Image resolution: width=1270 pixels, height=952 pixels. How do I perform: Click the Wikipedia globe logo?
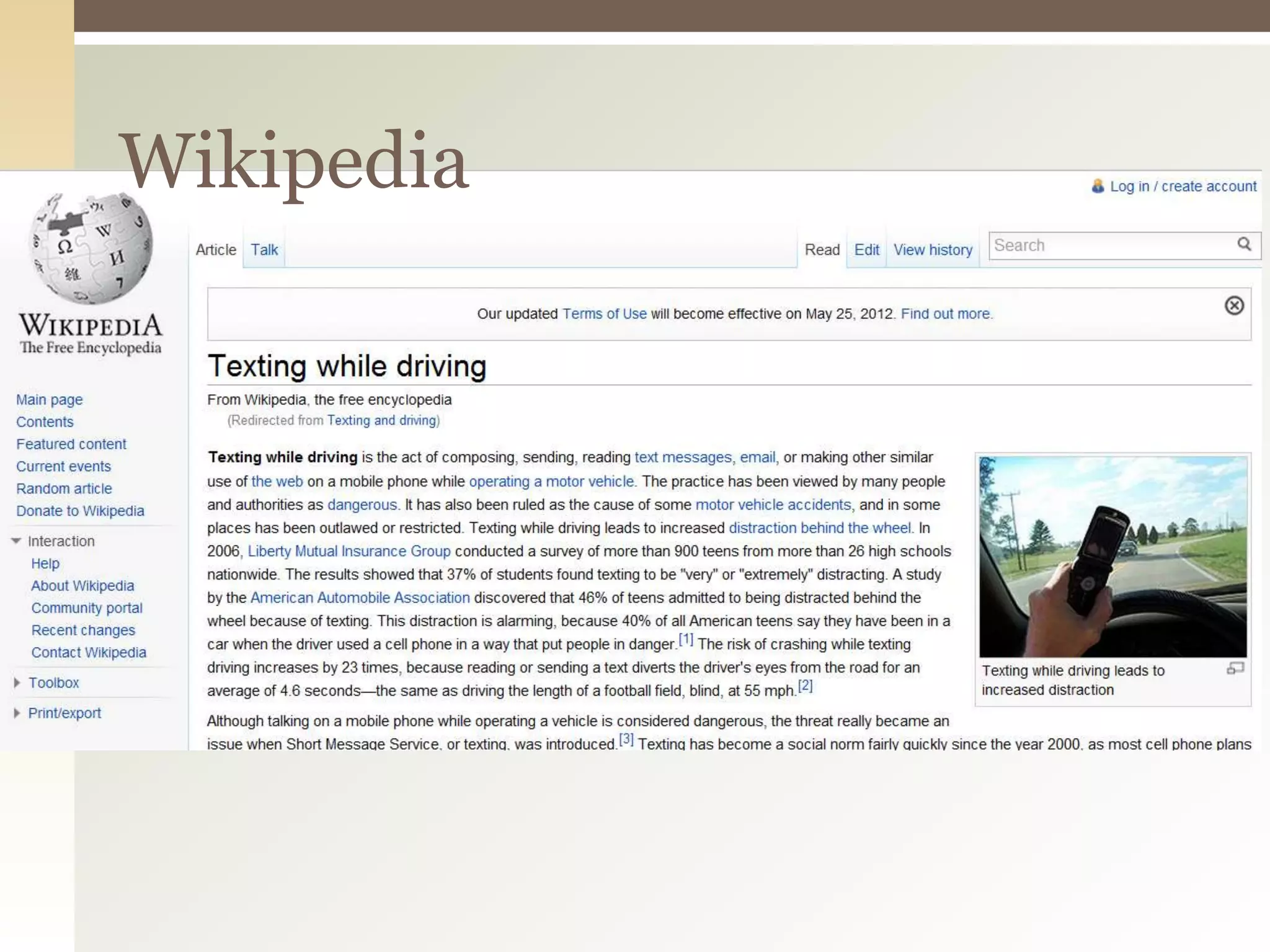[92, 249]
